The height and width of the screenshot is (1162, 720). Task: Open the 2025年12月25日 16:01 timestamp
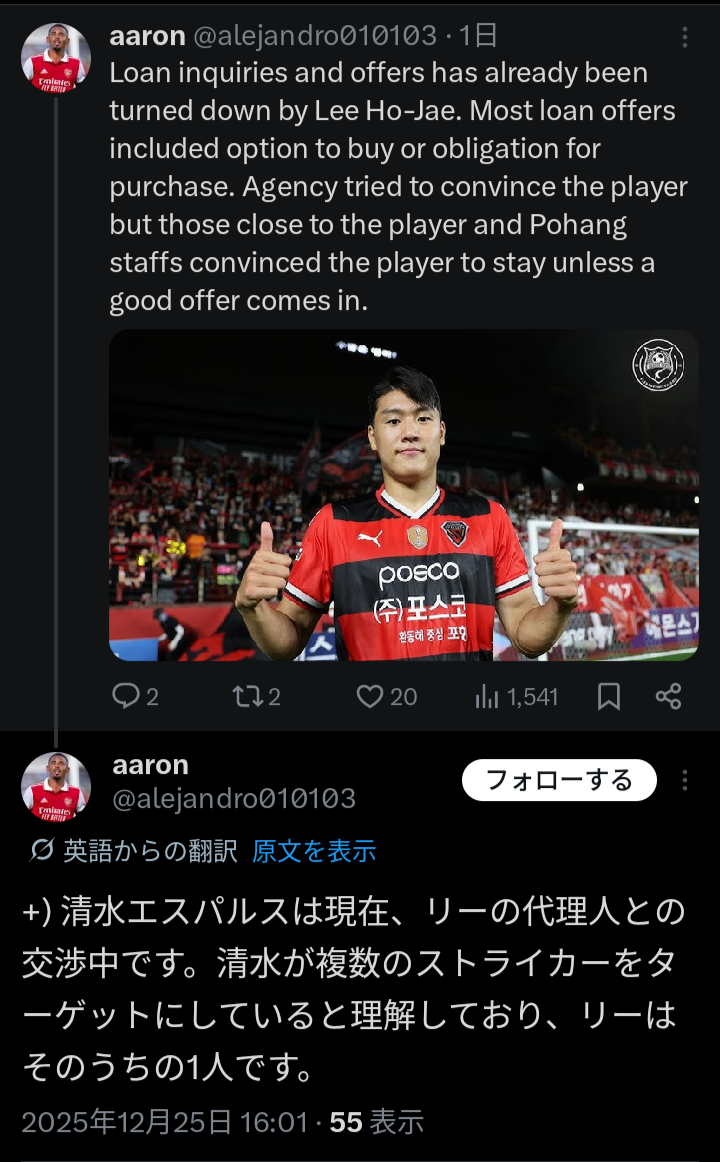pyautogui.click(x=164, y=1122)
